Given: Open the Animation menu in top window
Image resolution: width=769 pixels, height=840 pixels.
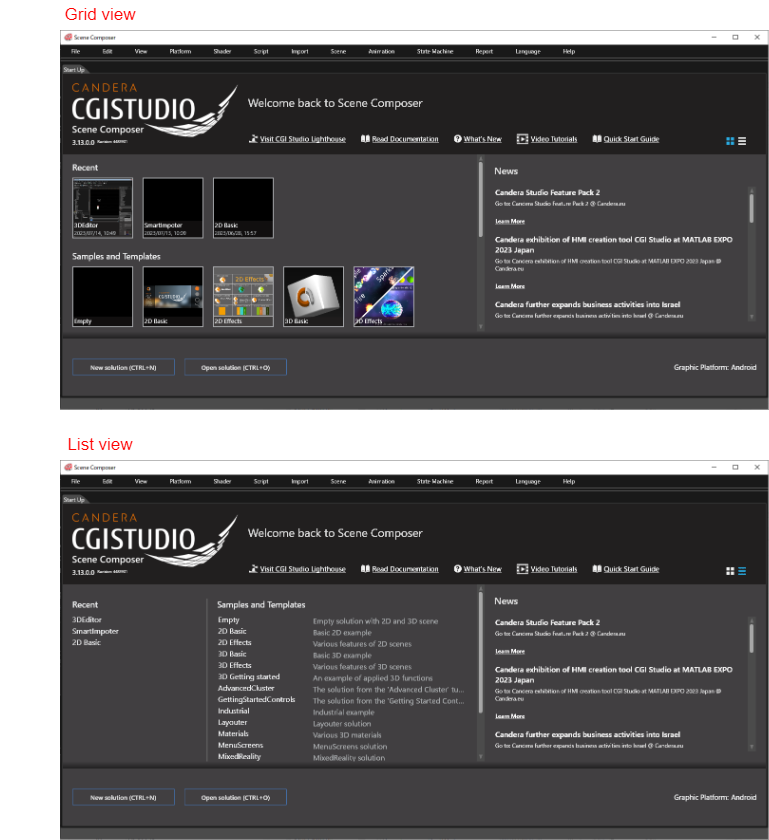Looking at the screenshot, I should 381,51.
